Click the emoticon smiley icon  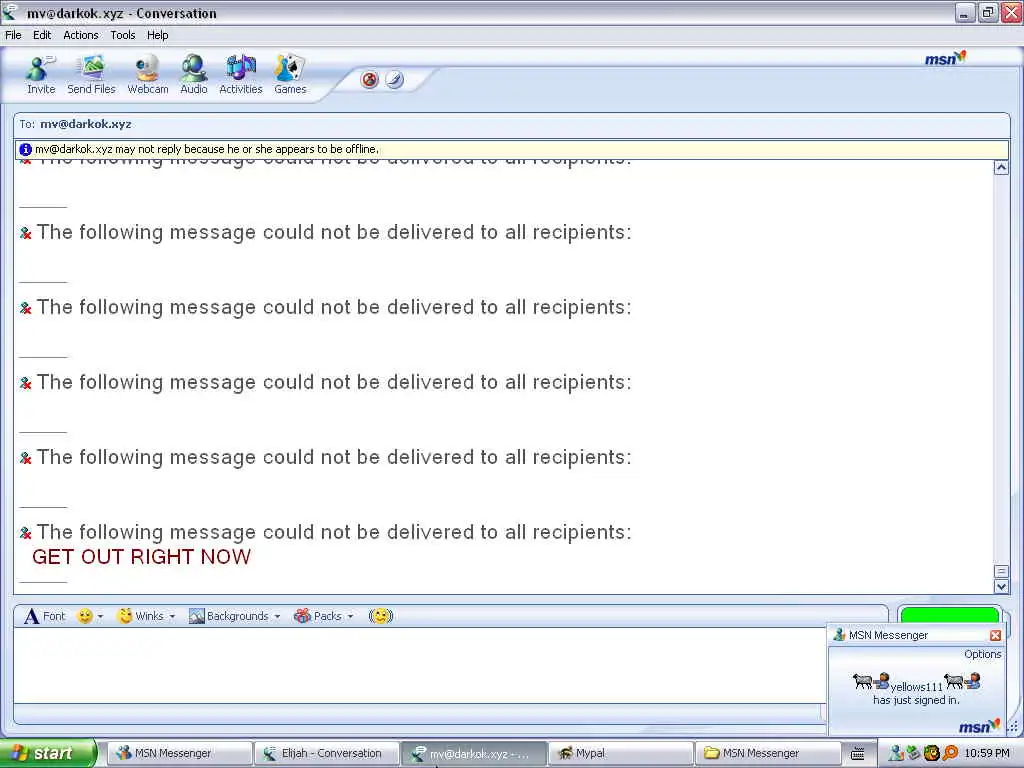(85, 616)
